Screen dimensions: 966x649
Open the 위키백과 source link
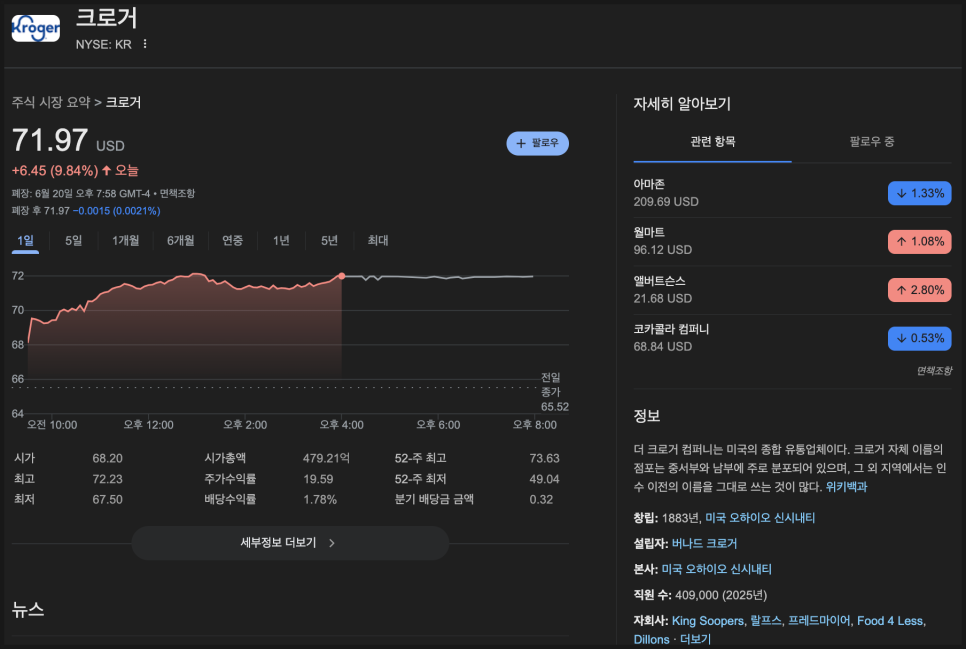coord(846,487)
